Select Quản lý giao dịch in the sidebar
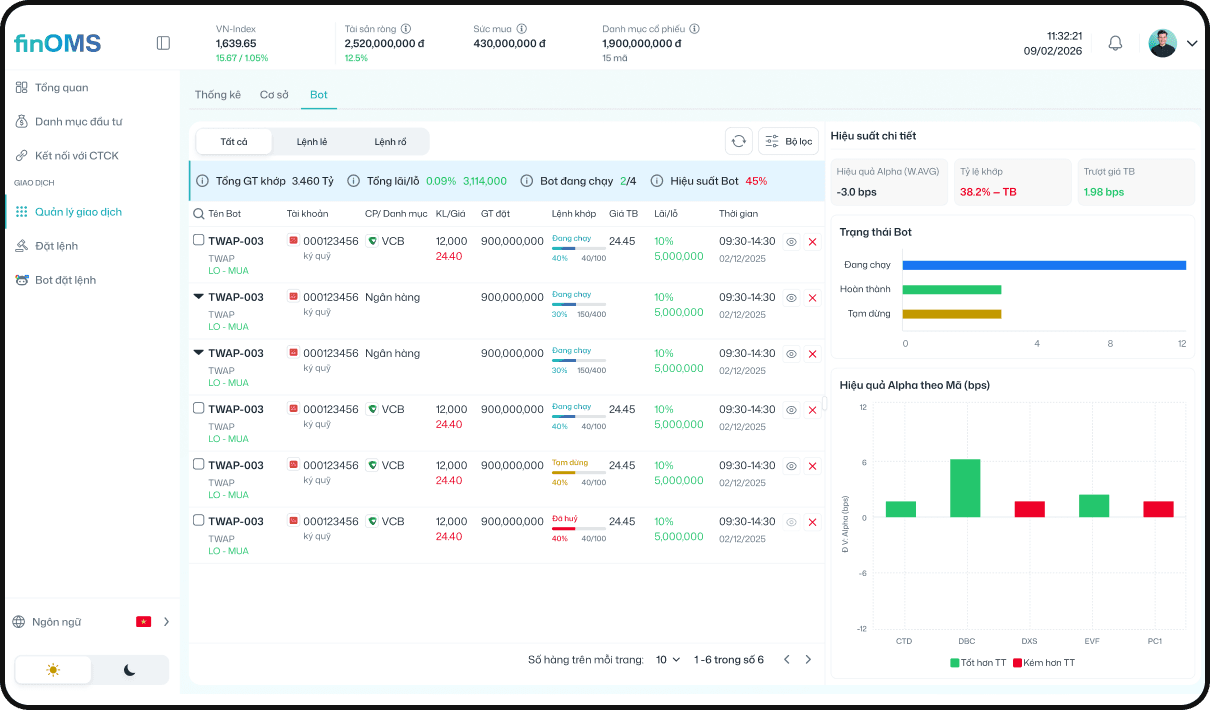 tap(80, 212)
